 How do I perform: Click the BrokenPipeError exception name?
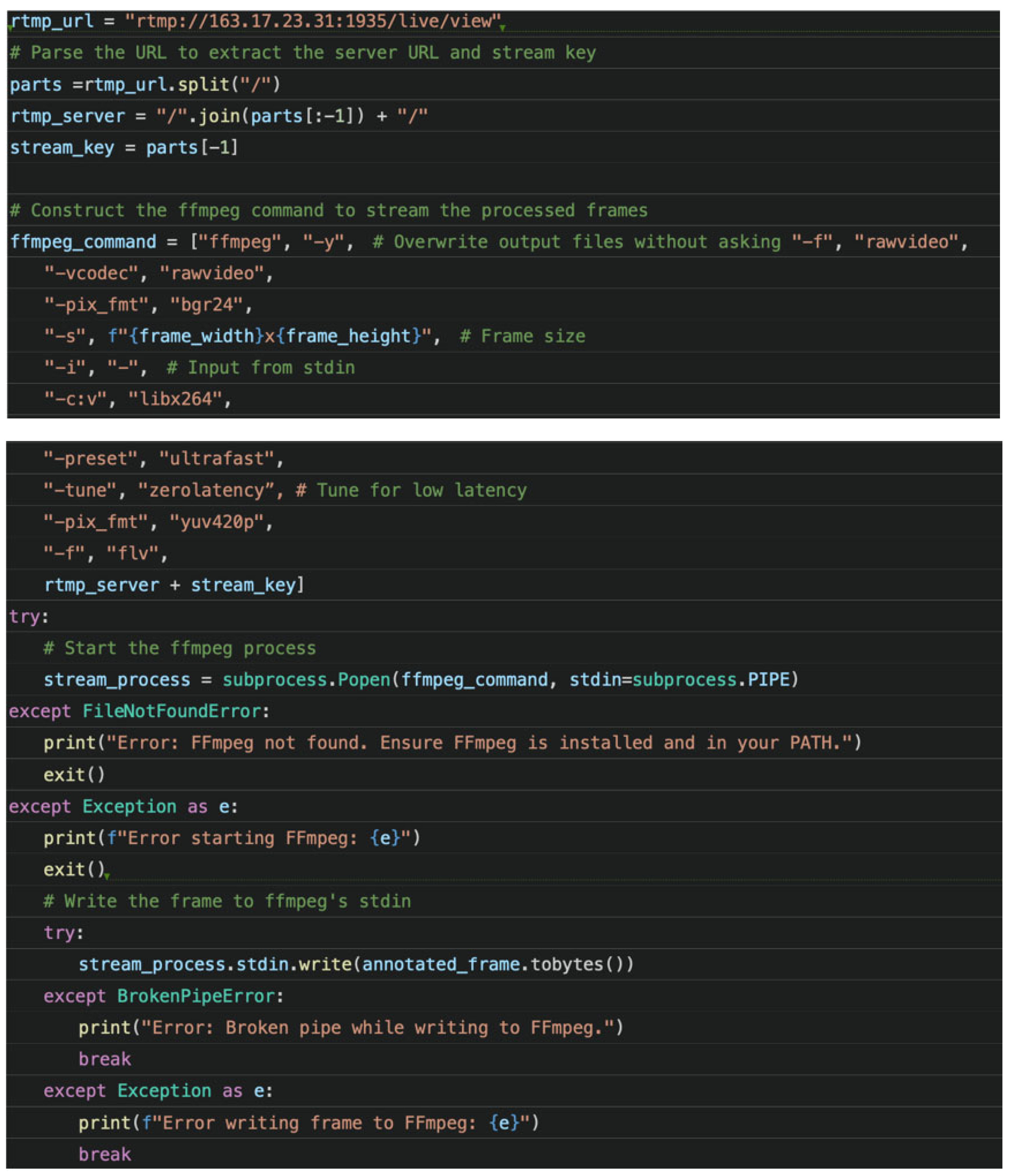[x=196, y=996]
